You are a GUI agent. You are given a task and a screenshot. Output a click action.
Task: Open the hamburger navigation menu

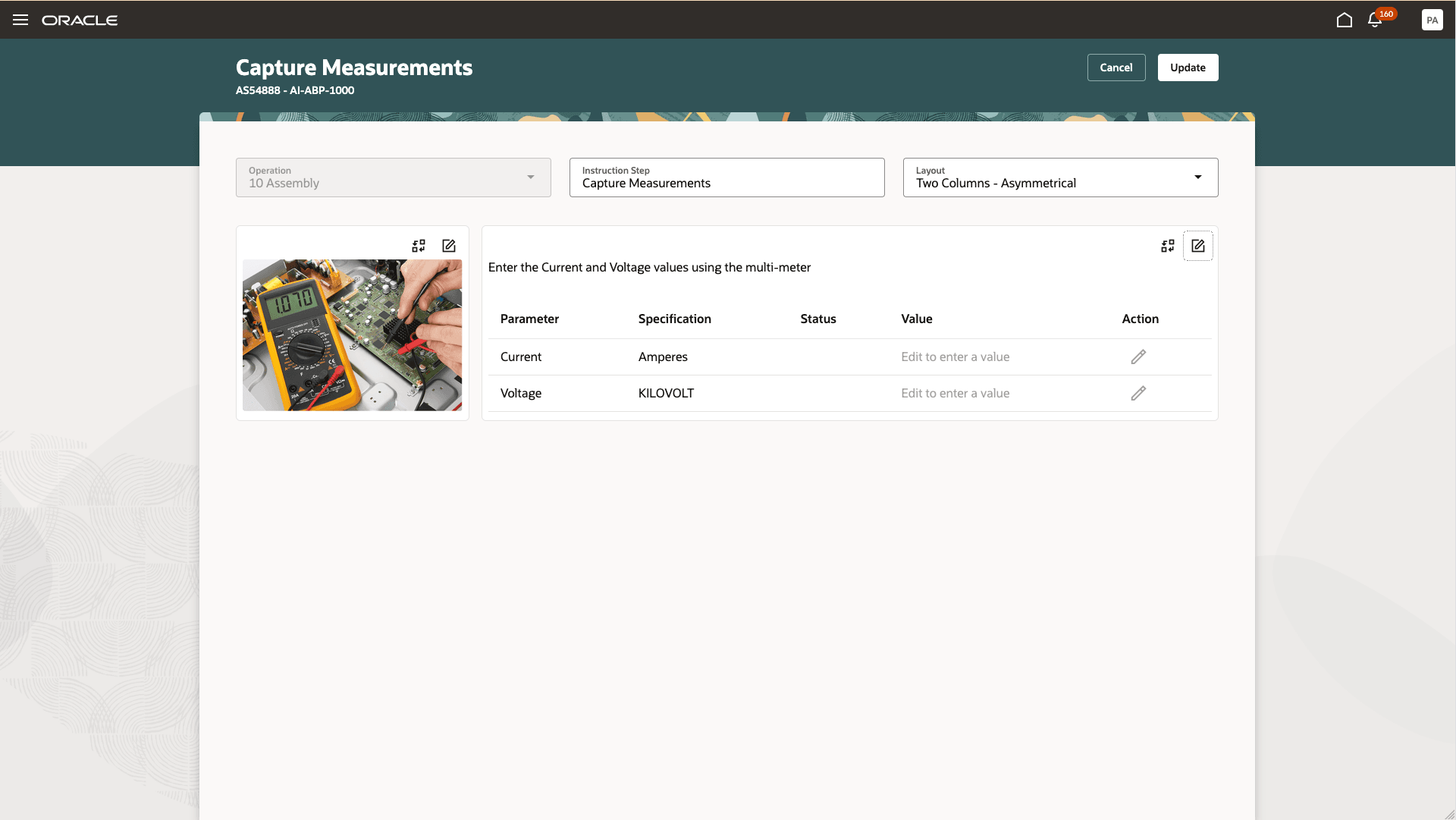20,20
